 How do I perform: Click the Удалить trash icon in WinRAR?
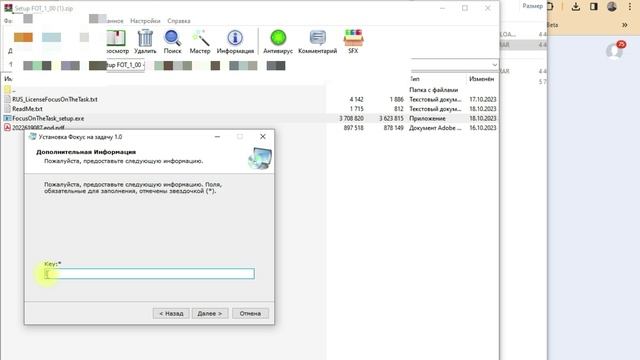pyautogui.click(x=145, y=41)
